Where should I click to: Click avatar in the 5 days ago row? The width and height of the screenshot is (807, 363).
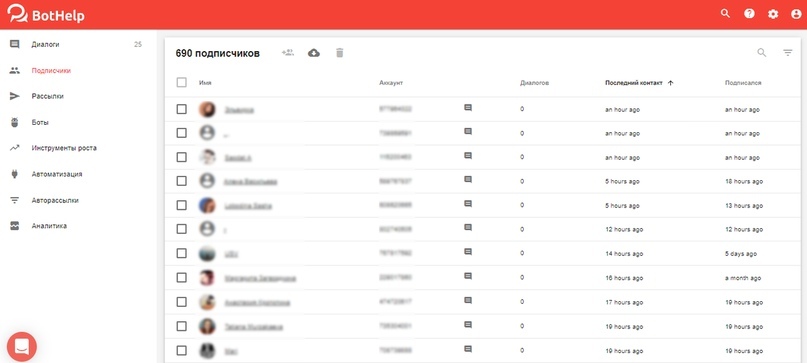click(x=207, y=254)
